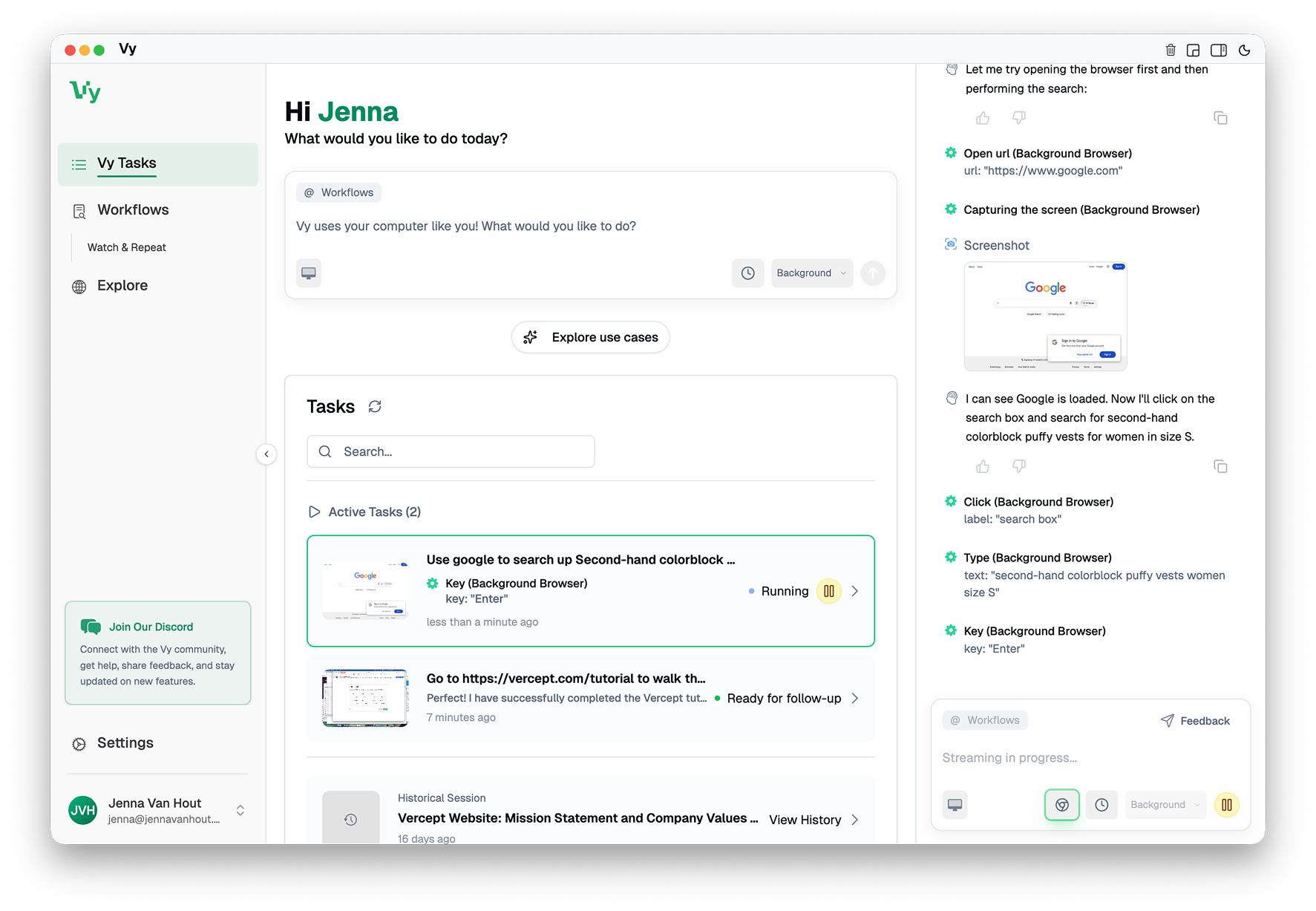Click the JVH avatar
The width and height of the screenshot is (1316, 911).
click(82, 810)
